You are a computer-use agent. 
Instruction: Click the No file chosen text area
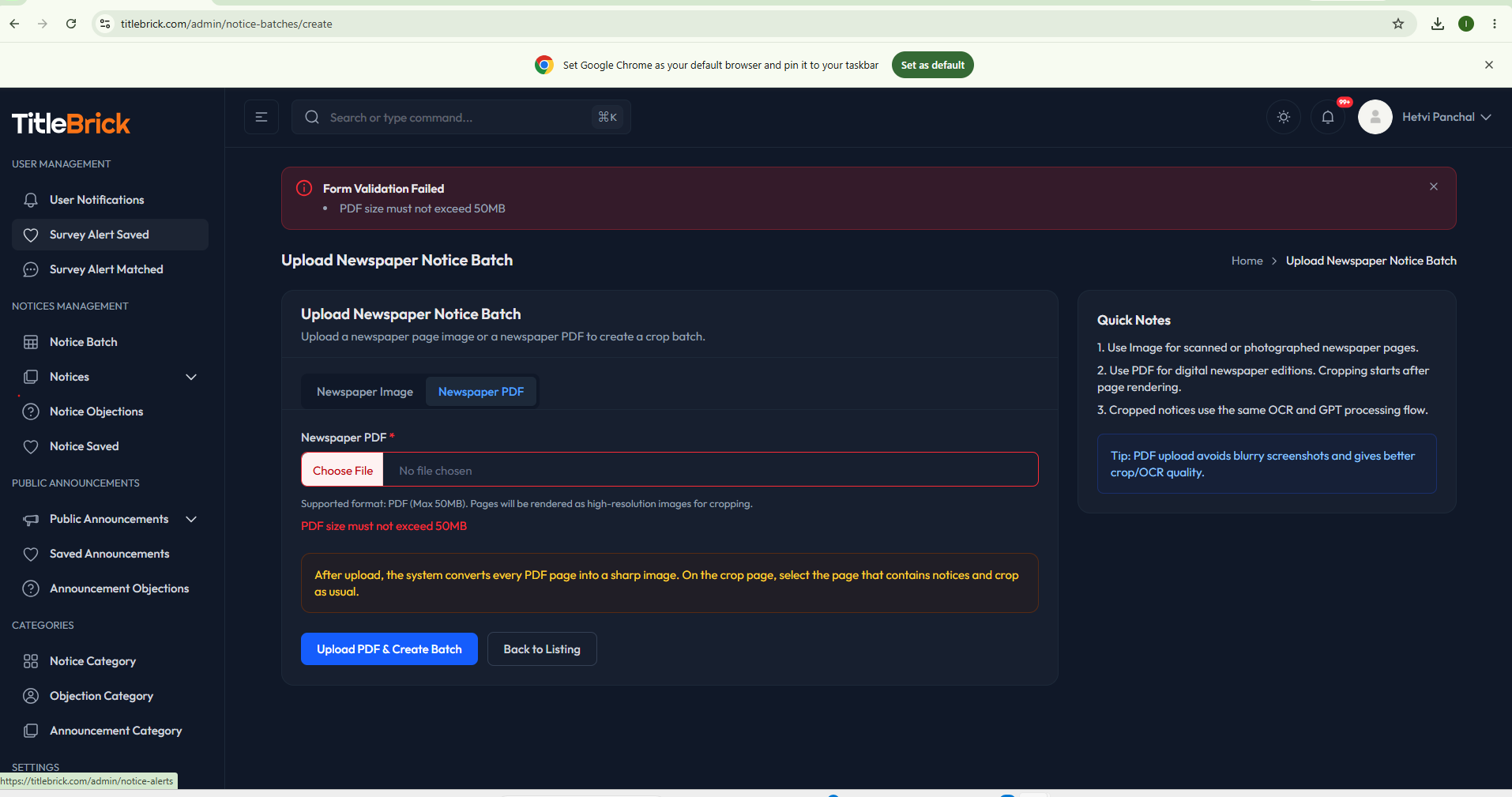435,471
